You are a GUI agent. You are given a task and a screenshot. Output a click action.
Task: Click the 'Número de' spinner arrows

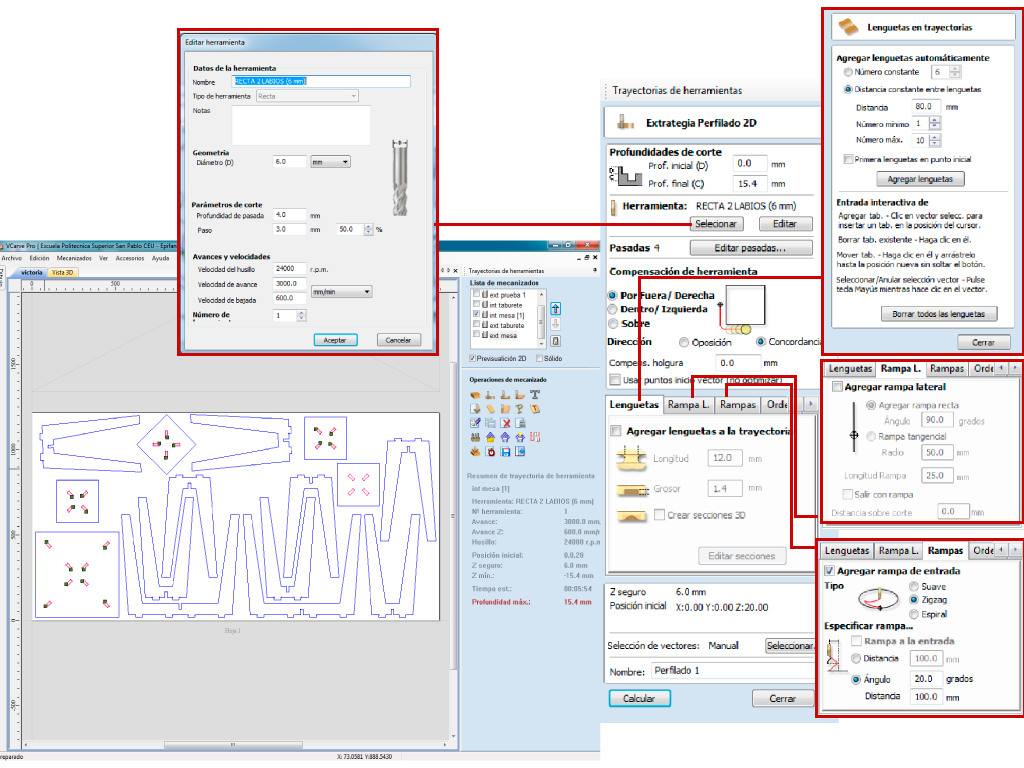click(x=301, y=316)
